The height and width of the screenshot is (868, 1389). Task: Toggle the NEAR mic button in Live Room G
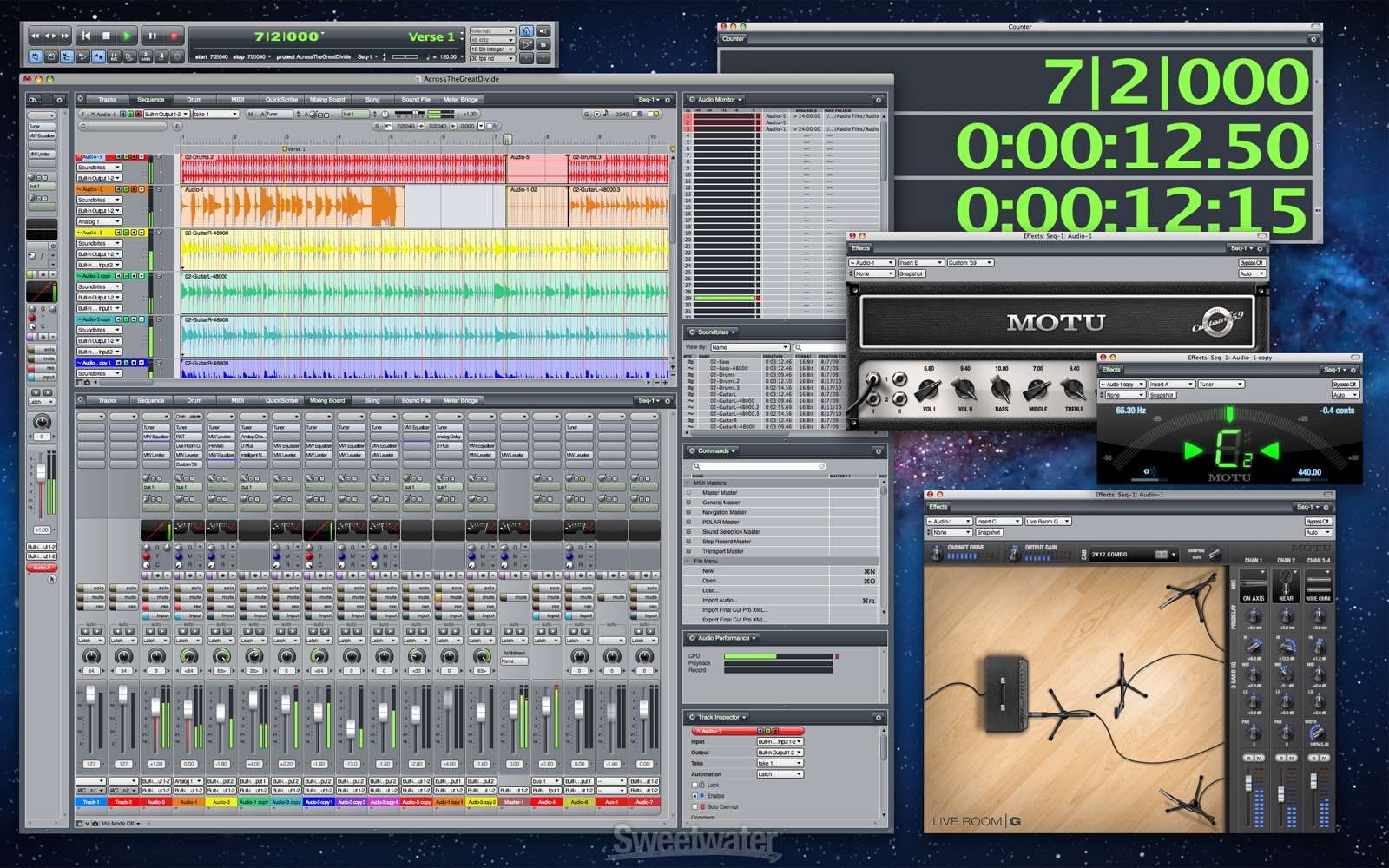click(x=1286, y=585)
